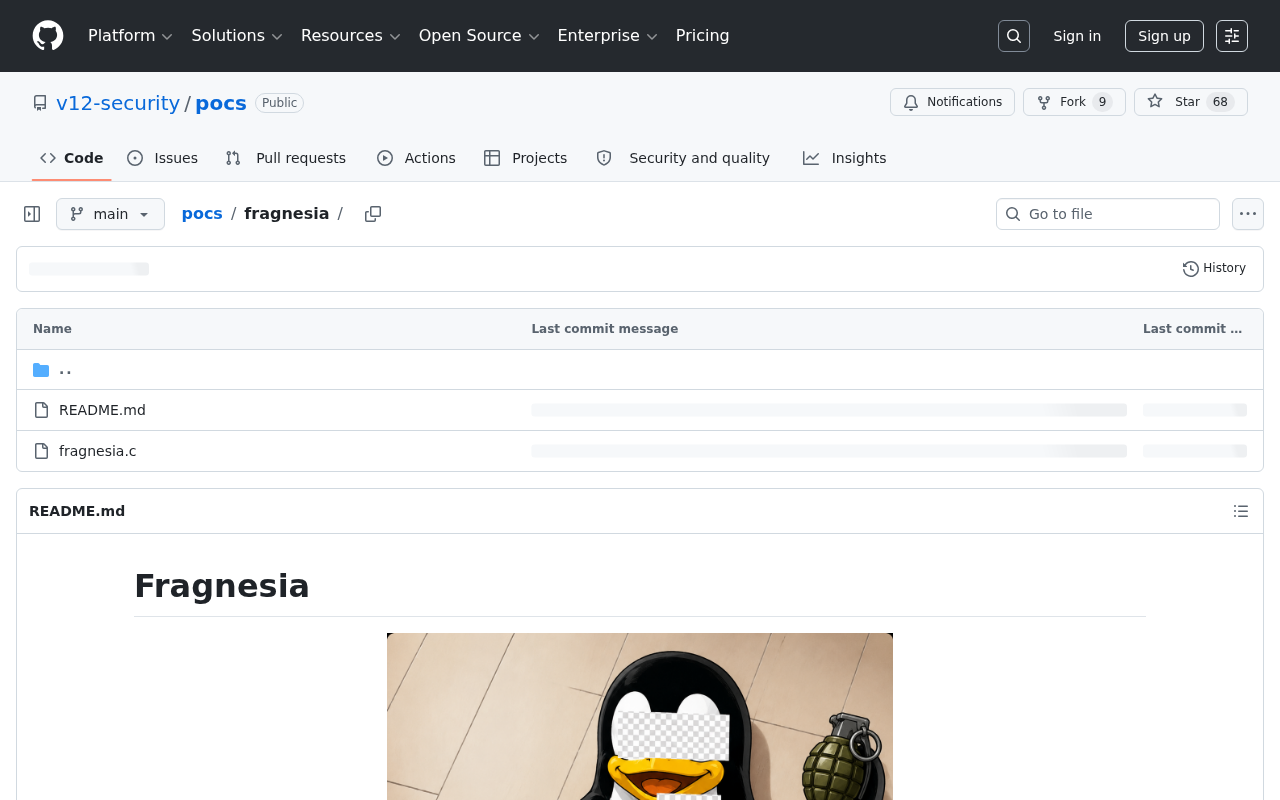
Task: Open the README outline list icon
Action: tap(1241, 511)
